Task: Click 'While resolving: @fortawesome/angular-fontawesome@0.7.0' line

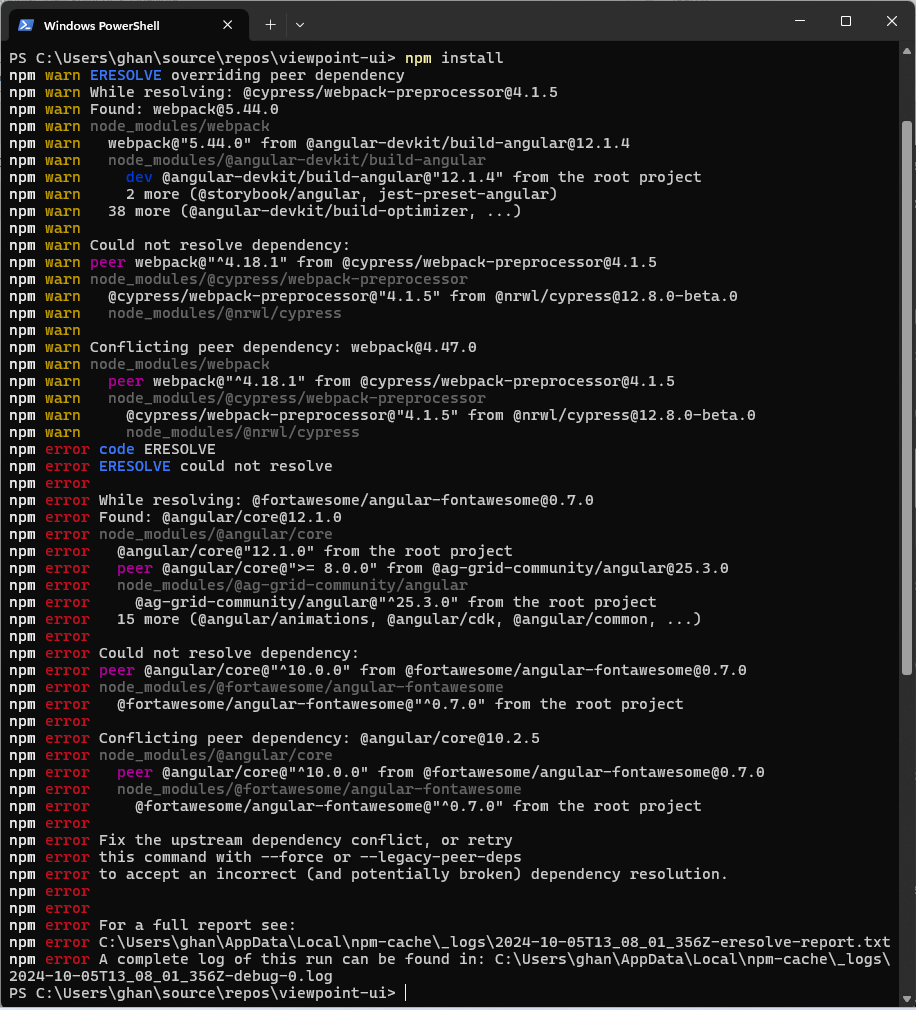Action: click(x=346, y=500)
